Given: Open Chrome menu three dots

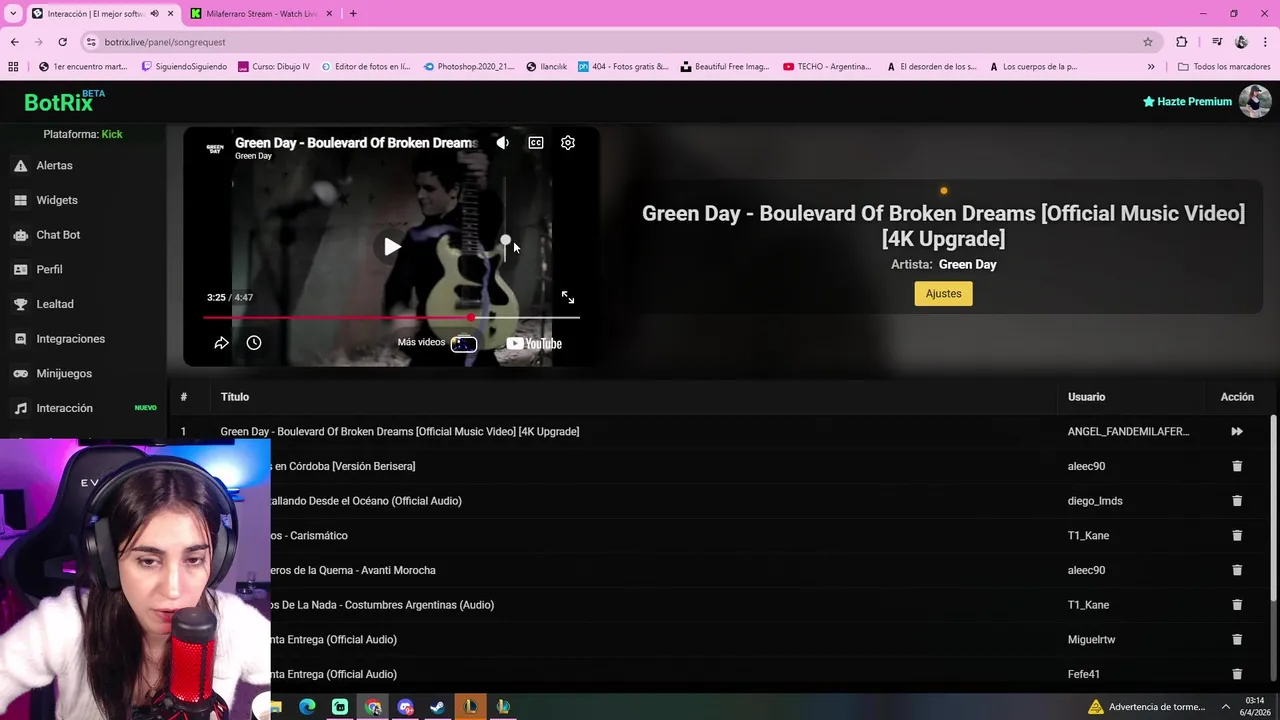Looking at the screenshot, I should (1266, 42).
